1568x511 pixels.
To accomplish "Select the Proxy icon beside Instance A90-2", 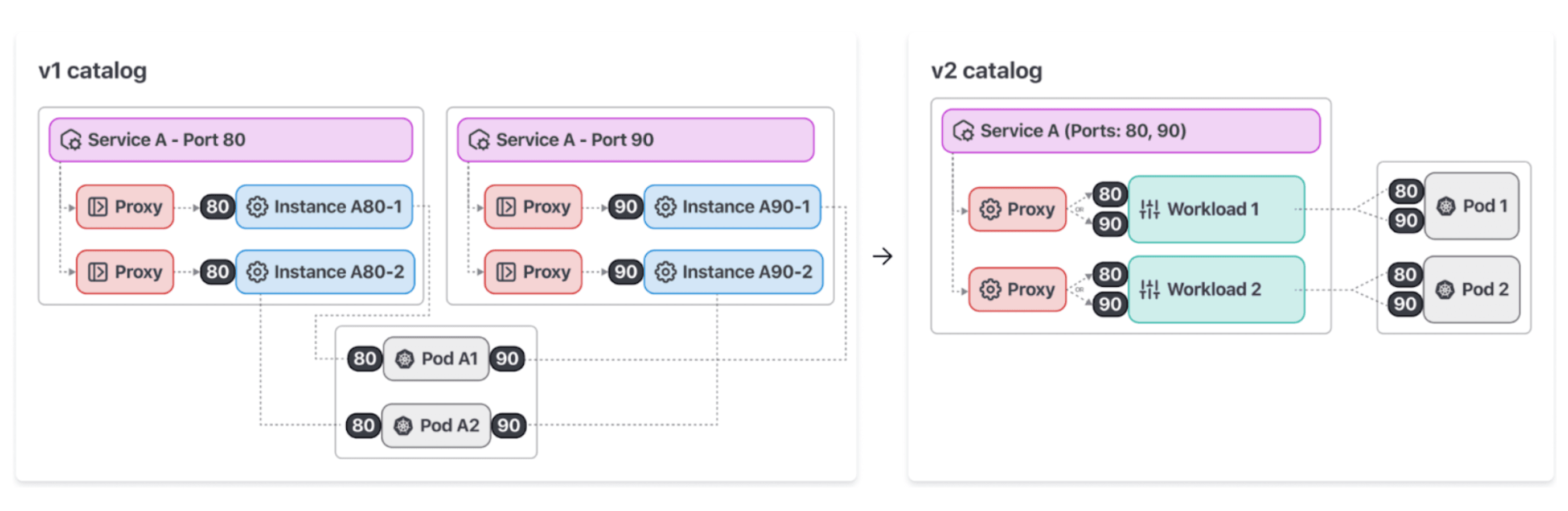I will coord(506,272).
